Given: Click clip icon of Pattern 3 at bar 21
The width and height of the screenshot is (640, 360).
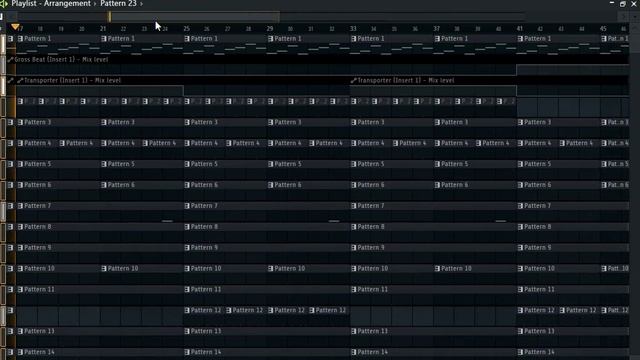Looking at the screenshot, I should pyautogui.click(x=104, y=122).
